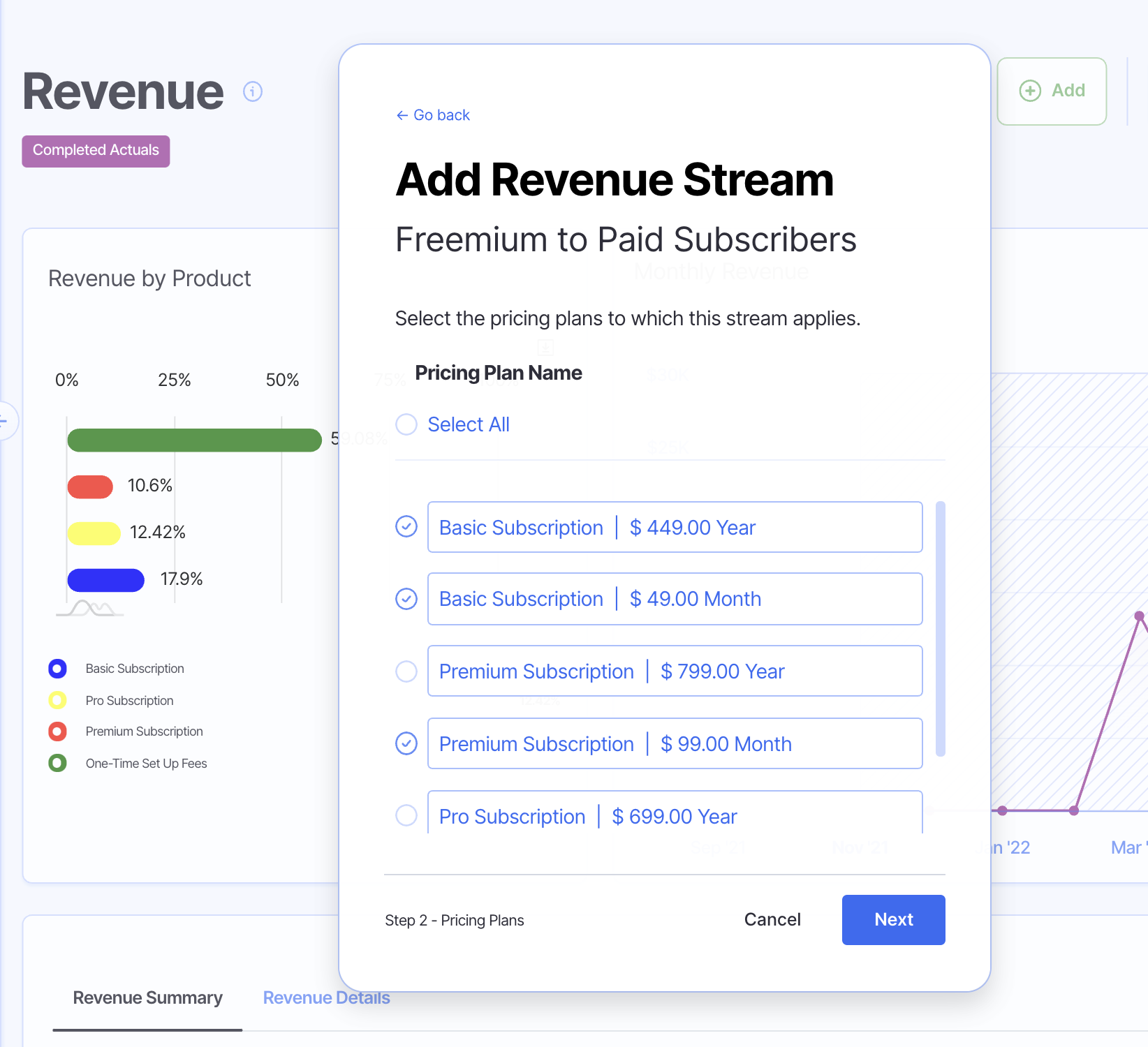Viewport: 1148px width, 1047px height.
Task: Click the Basic Subscription legend circle icon
Action: point(57,669)
